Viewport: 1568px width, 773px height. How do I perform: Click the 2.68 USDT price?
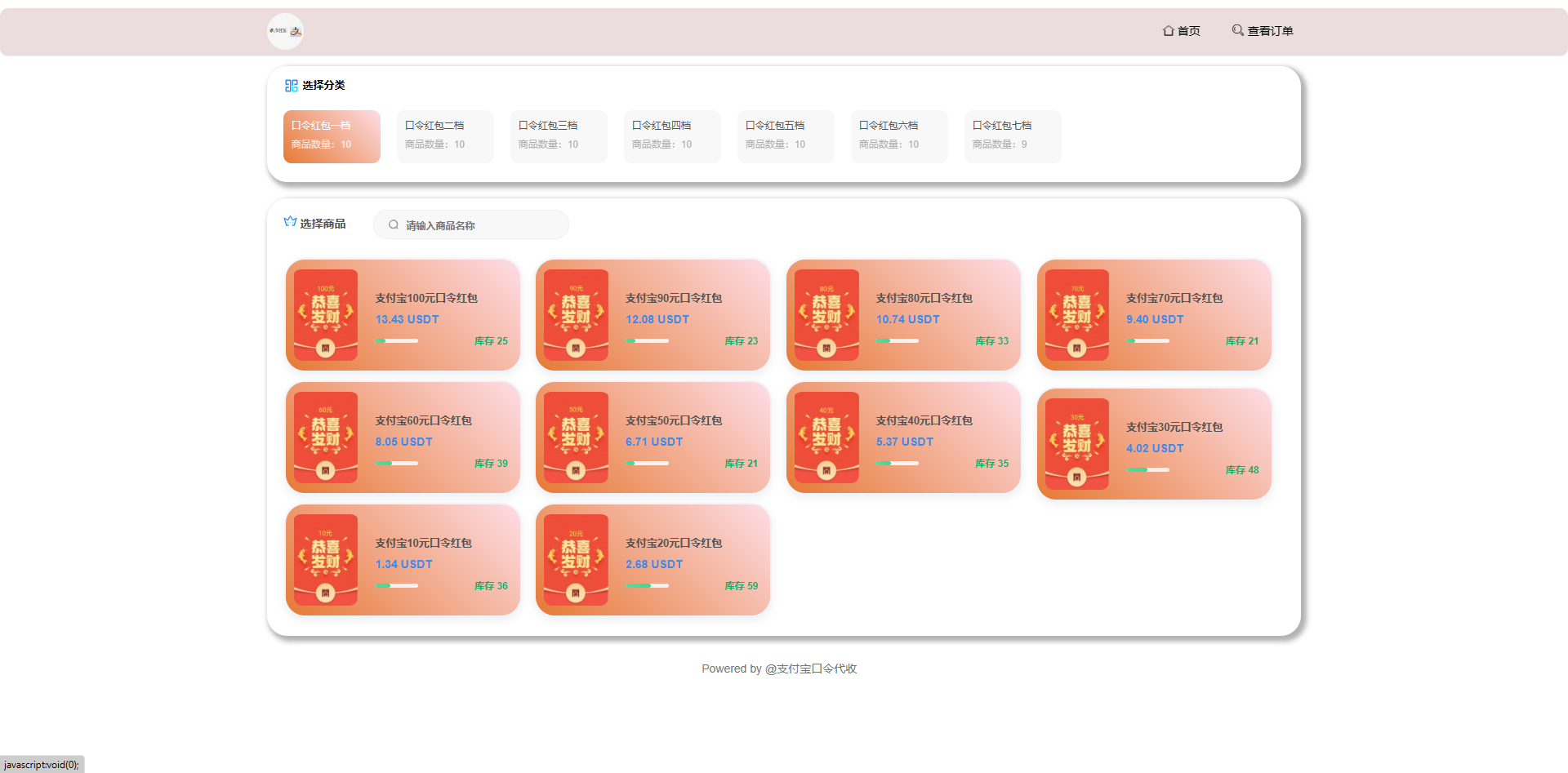point(654,564)
